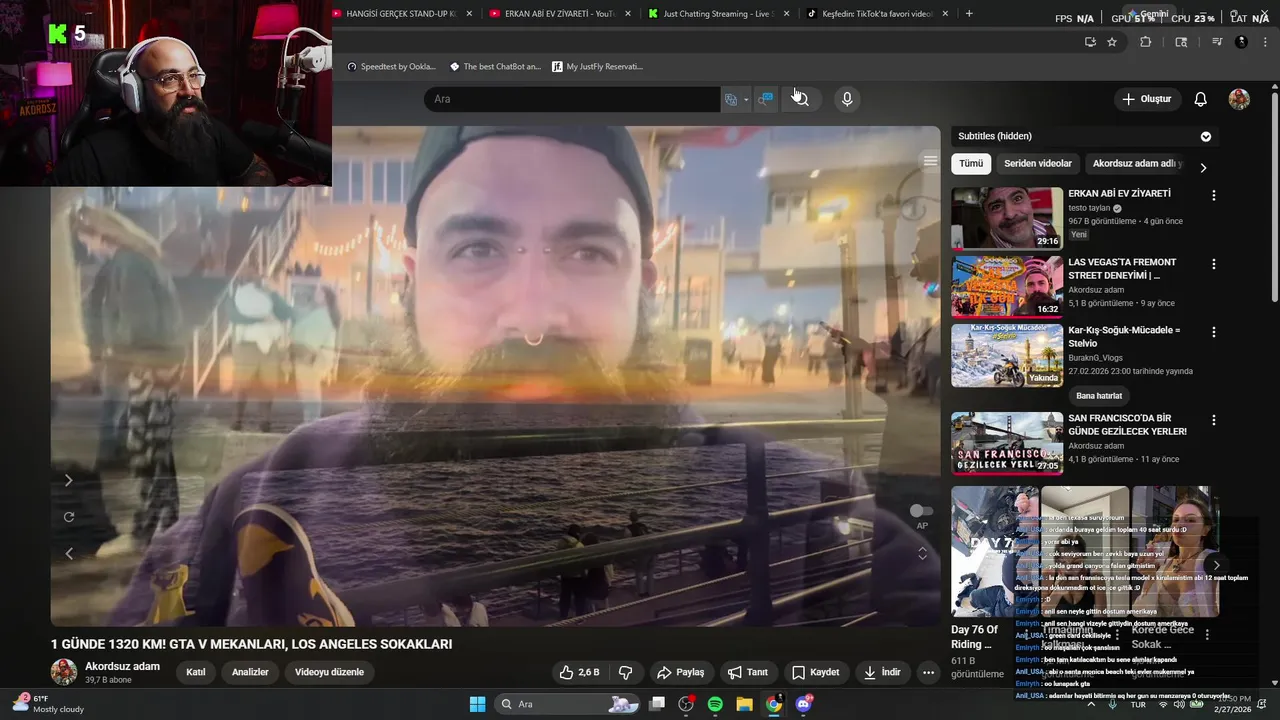
Task: Click the voice search microphone icon
Action: tap(847, 99)
